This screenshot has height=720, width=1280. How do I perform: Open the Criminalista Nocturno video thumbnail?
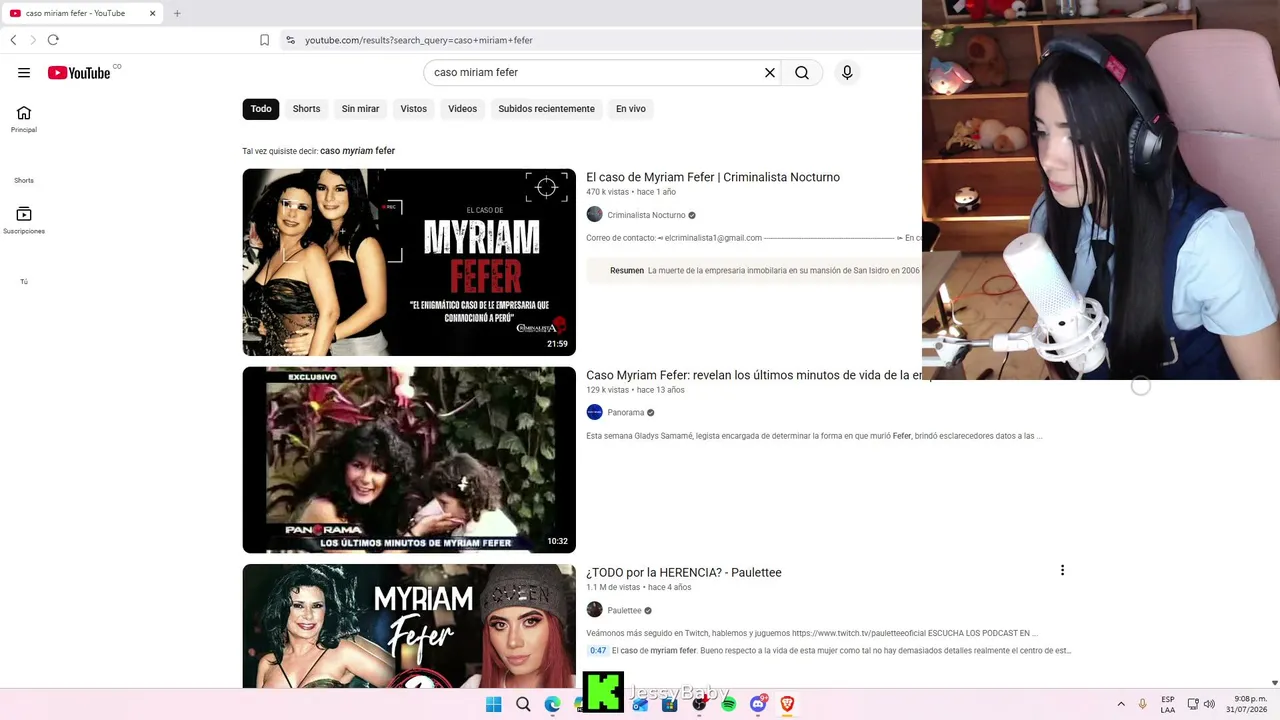(x=409, y=262)
